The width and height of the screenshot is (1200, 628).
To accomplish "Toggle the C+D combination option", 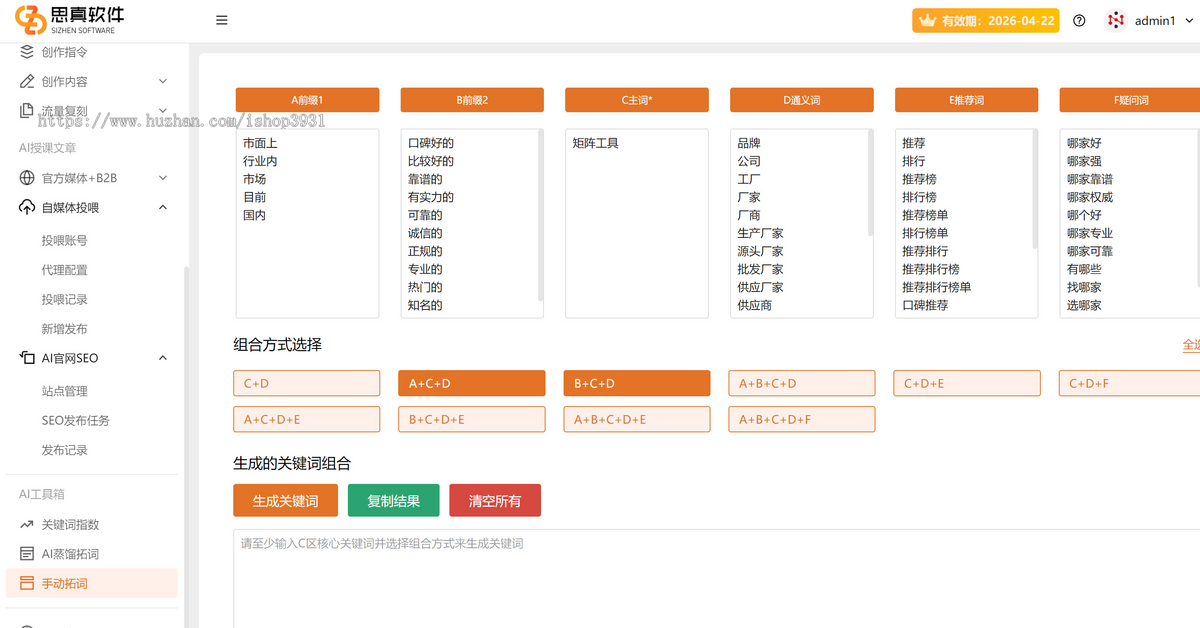I will [307, 383].
